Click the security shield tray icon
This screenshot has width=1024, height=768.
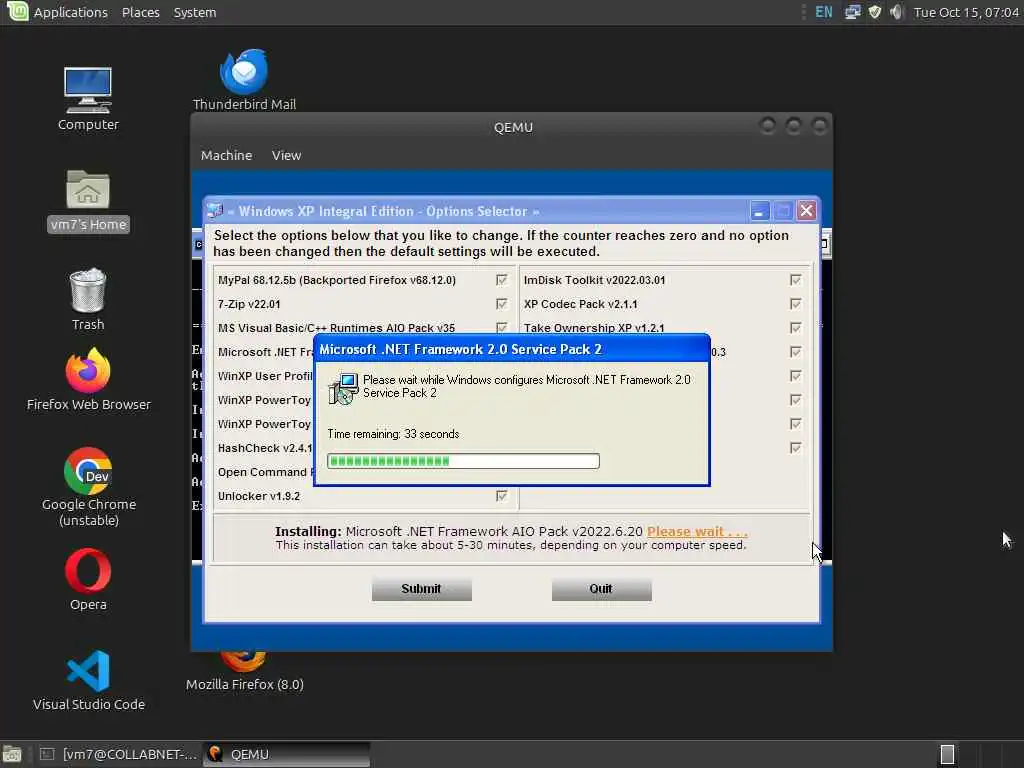(874, 12)
